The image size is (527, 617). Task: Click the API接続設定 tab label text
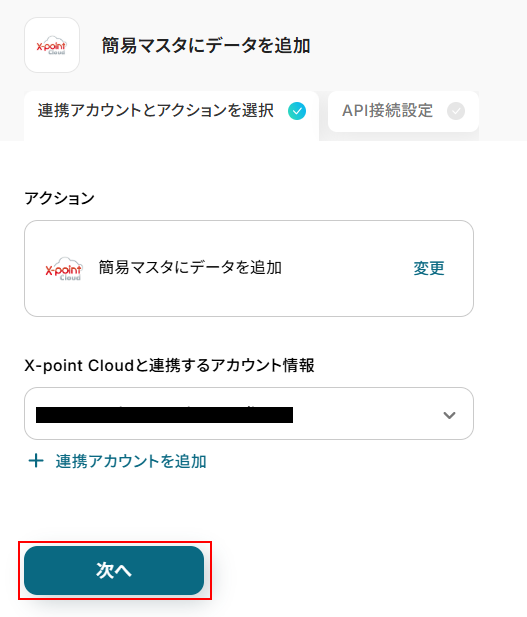388,111
